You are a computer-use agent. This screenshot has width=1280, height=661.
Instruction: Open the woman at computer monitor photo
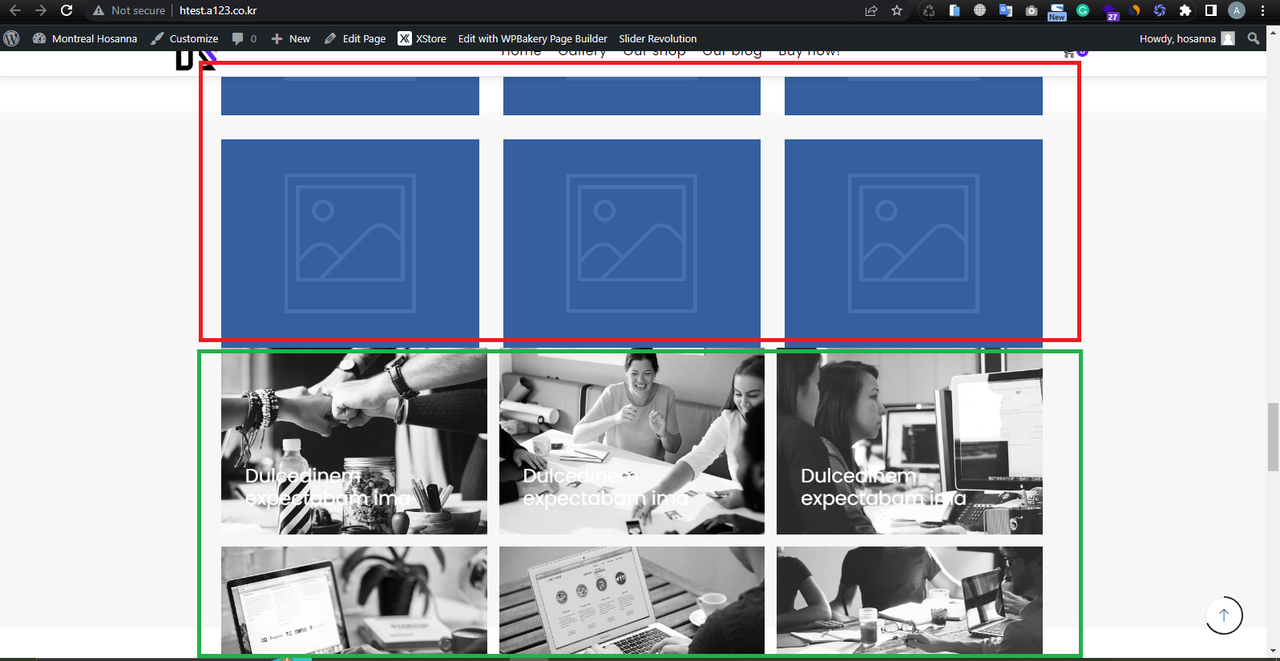point(909,442)
